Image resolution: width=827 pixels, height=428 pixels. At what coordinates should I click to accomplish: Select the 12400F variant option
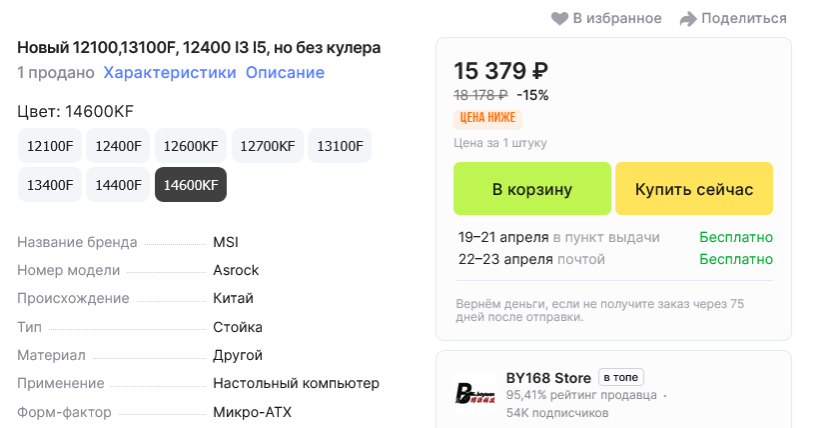(118, 146)
